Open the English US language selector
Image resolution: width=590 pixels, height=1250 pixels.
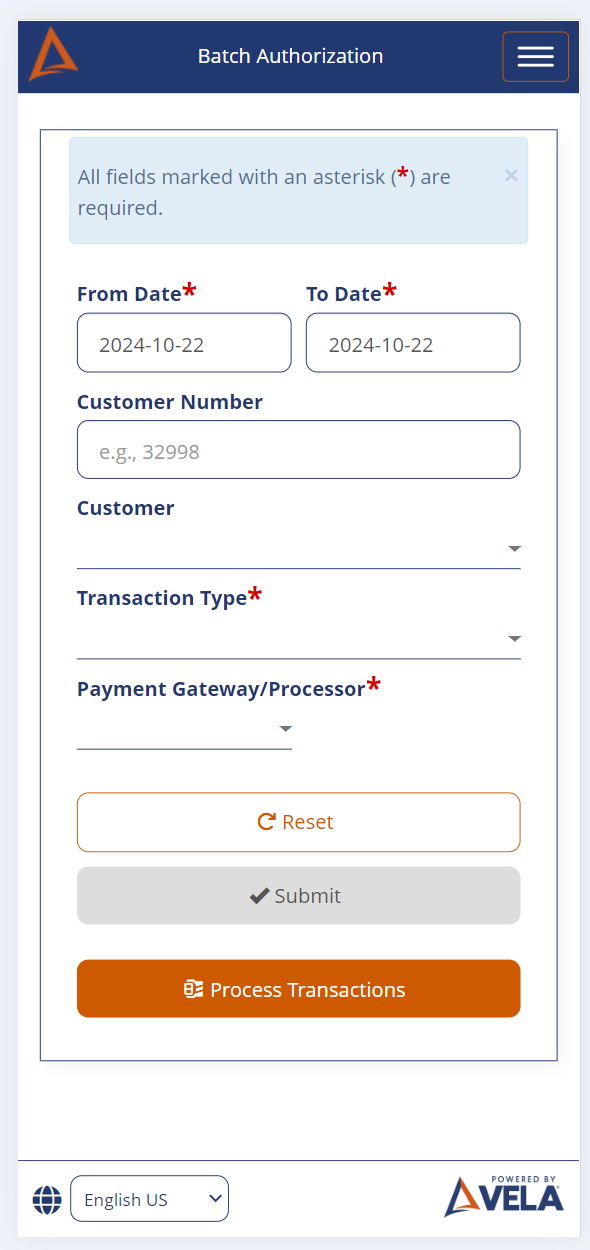(149, 1198)
